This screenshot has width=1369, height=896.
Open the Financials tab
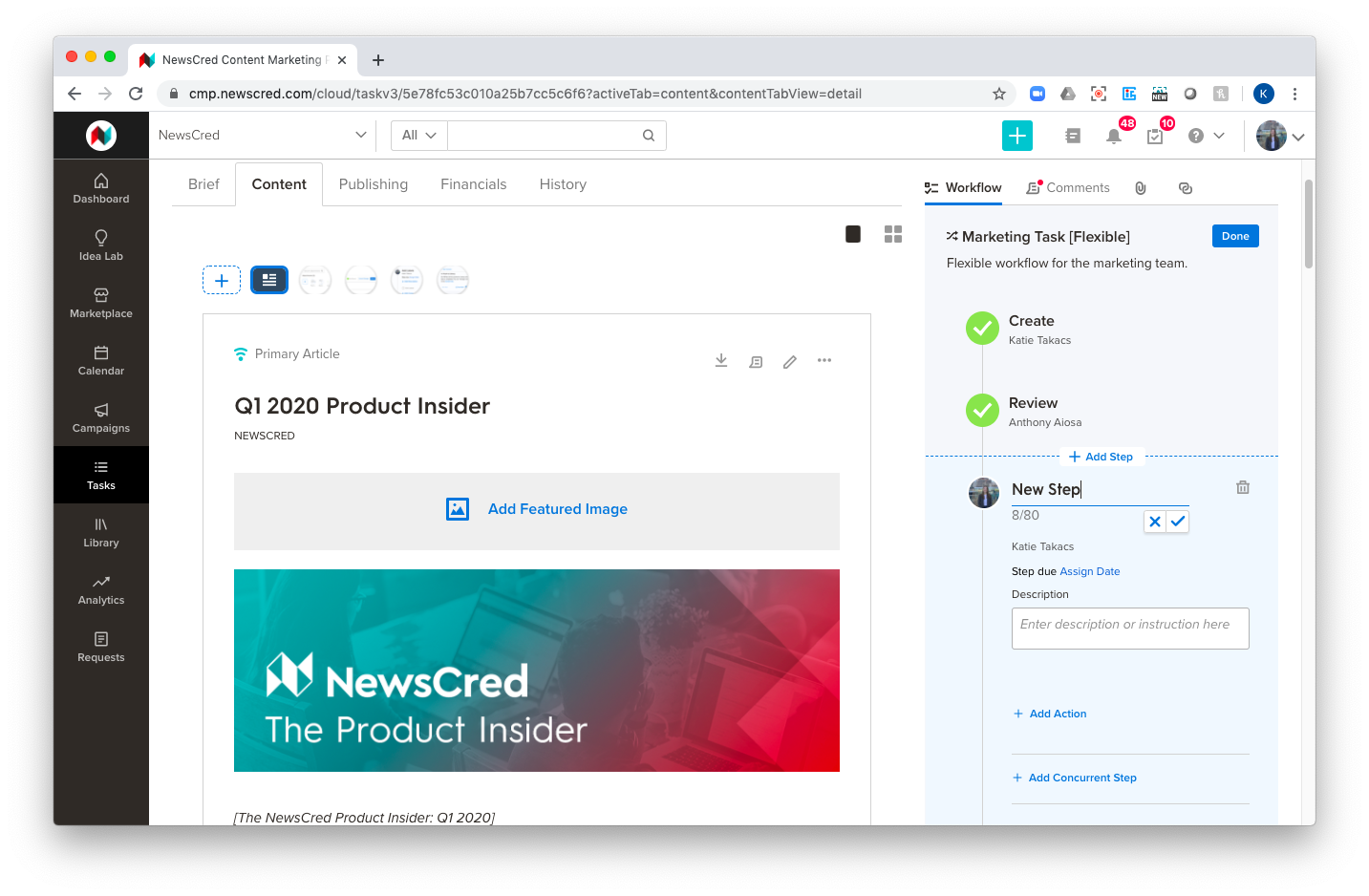(474, 184)
